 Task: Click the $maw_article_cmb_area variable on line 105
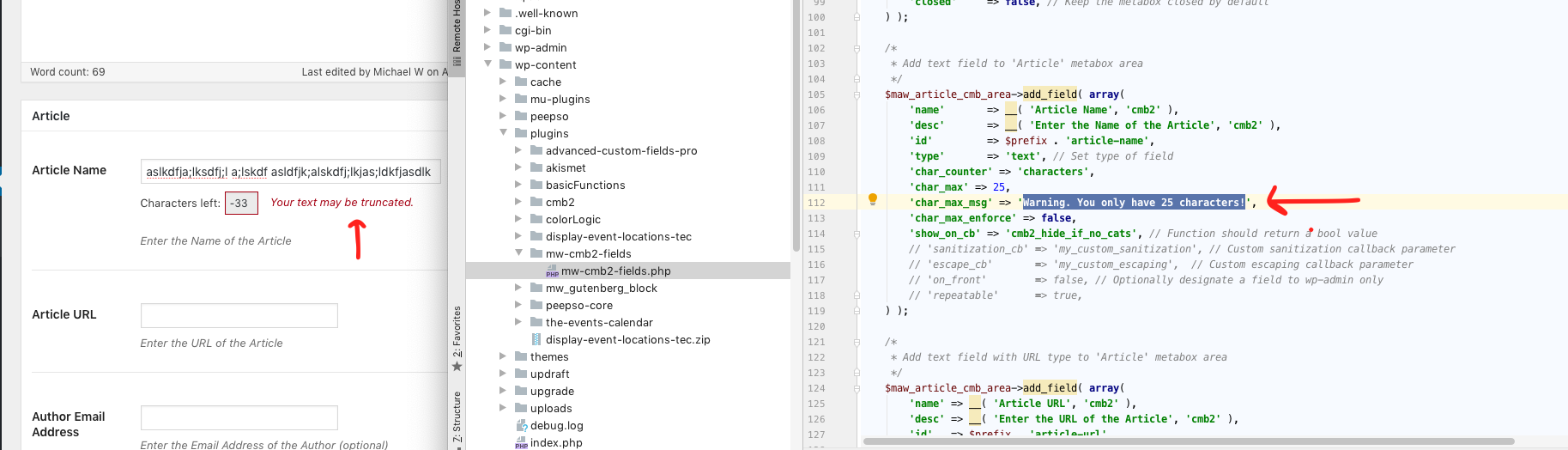coord(947,94)
